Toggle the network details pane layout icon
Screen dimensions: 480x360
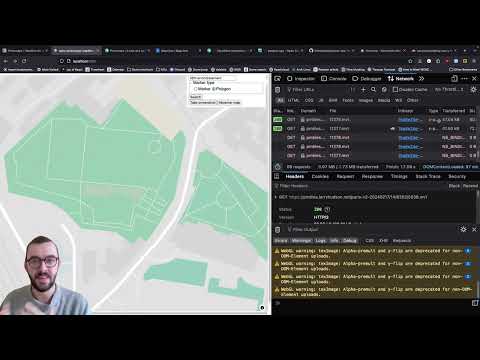[x=276, y=176]
